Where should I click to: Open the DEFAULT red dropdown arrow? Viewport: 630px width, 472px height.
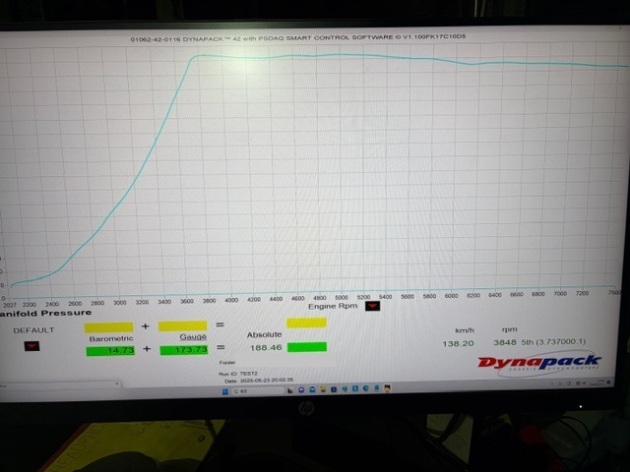click(31, 346)
